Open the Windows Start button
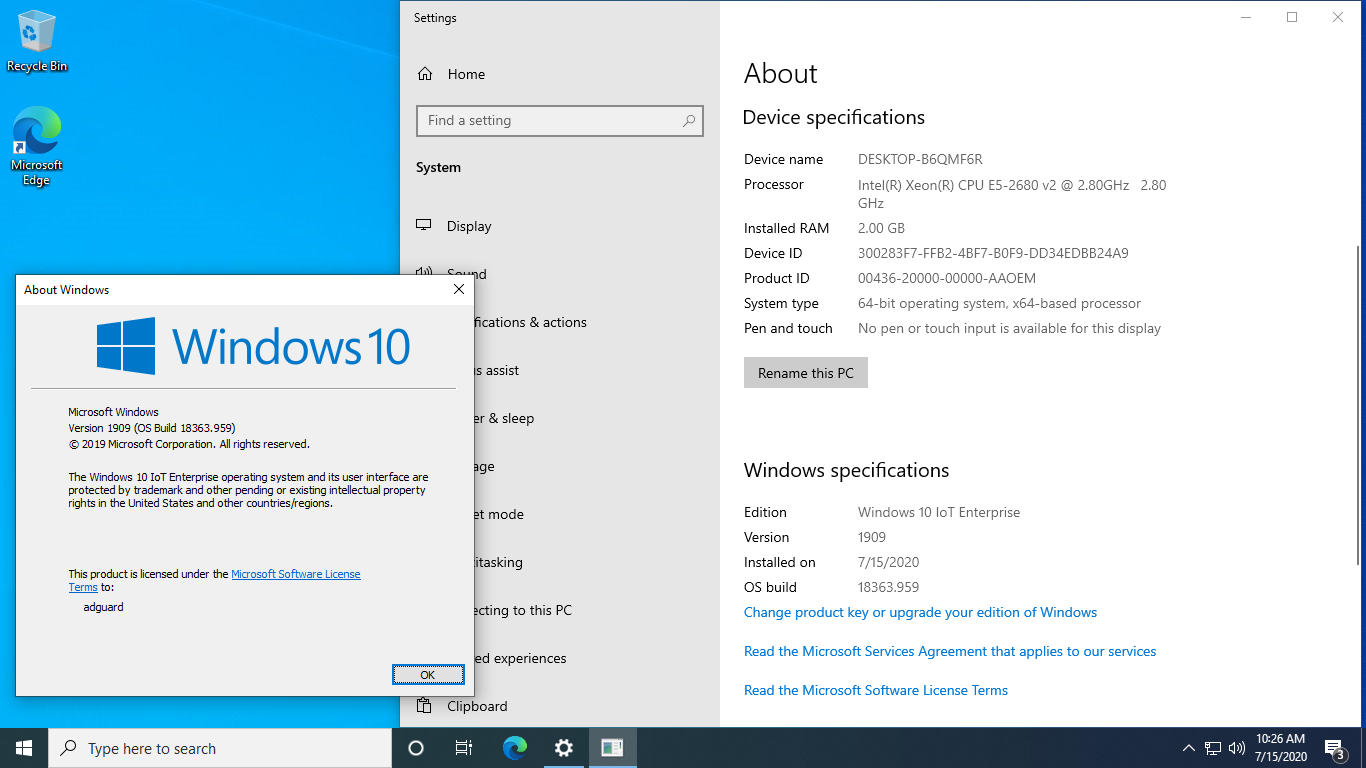1366x768 pixels. 24,748
